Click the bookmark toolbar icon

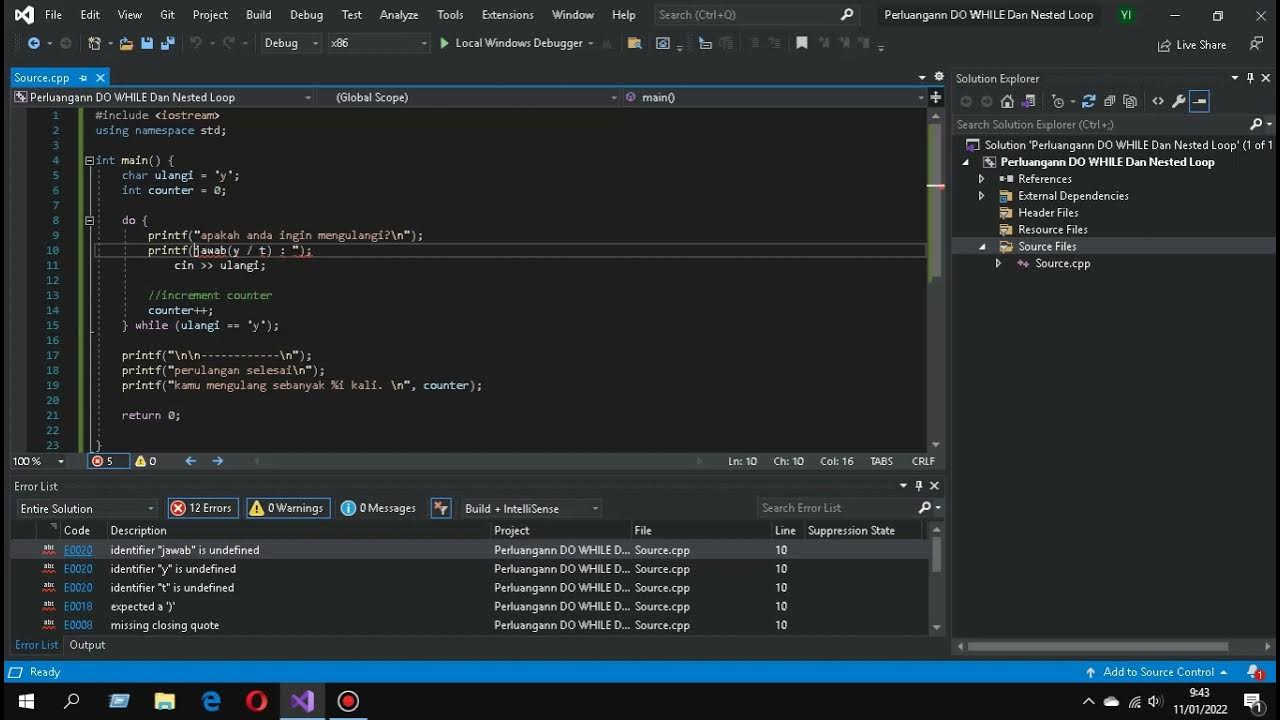tap(801, 43)
